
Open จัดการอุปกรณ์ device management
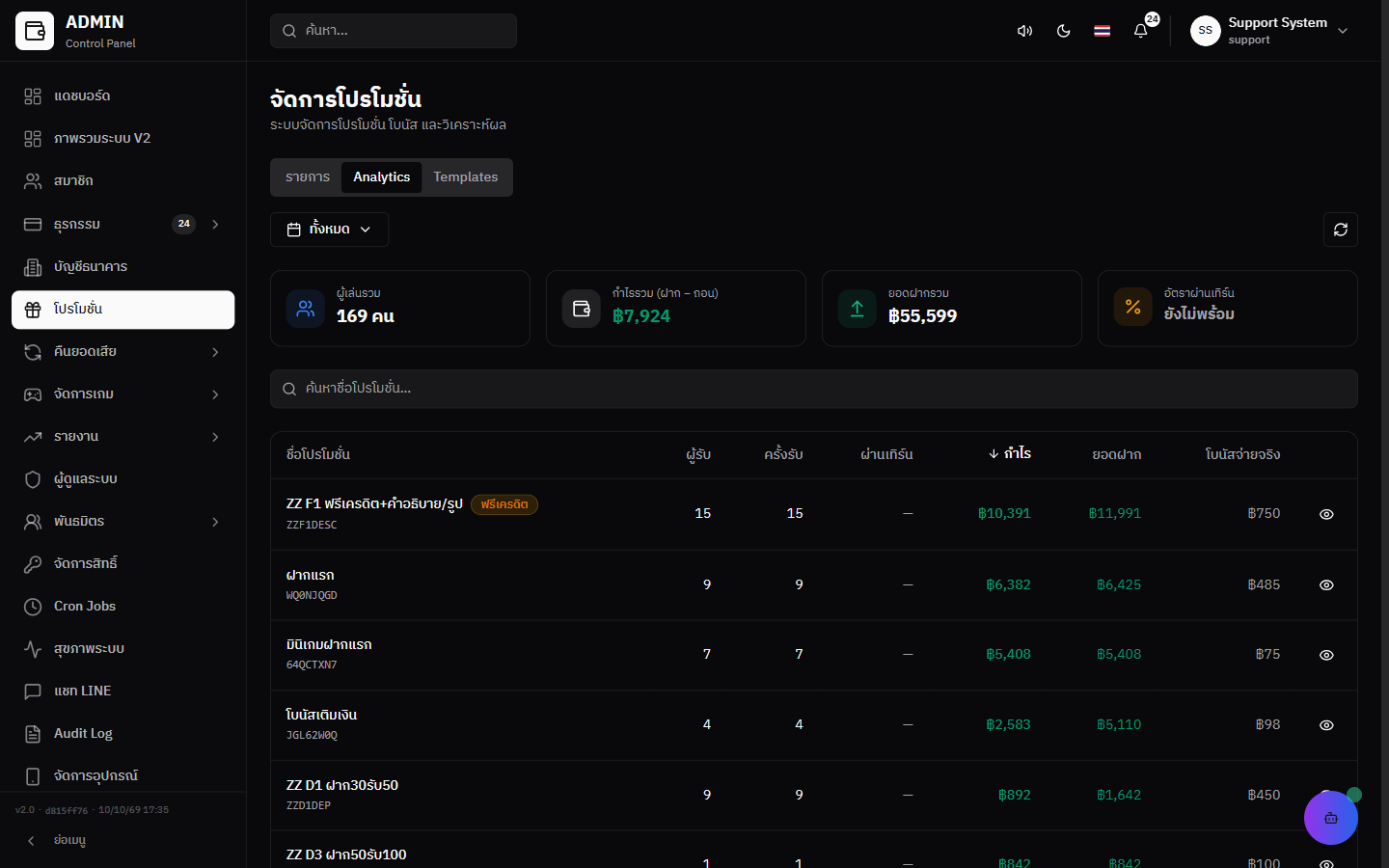point(123,776)
